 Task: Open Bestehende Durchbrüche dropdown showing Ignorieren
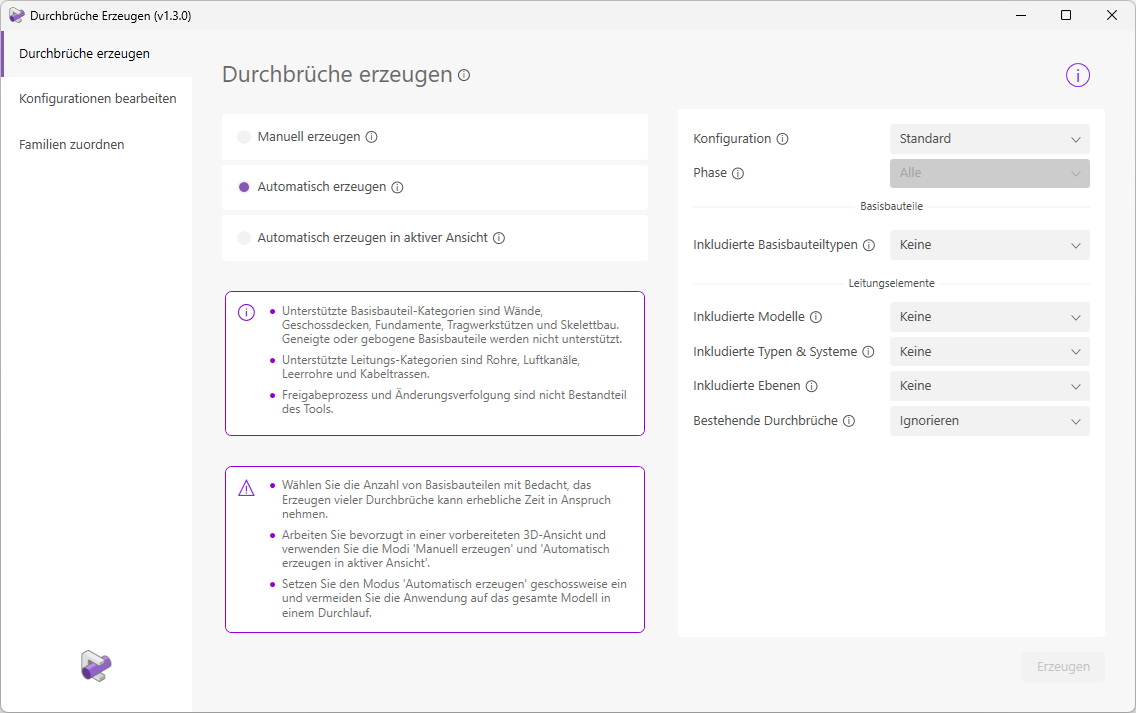point(989,421)
